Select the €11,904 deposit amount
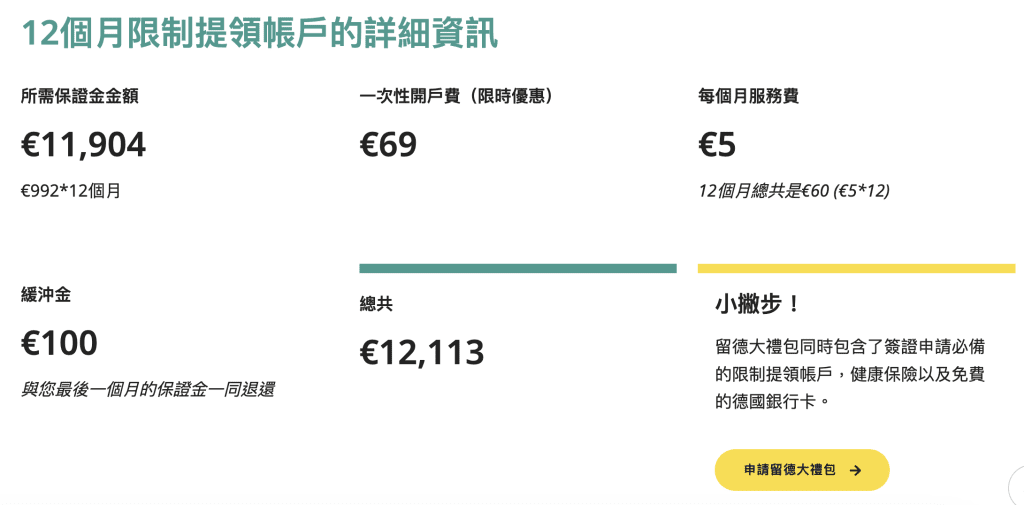This screenshot has height=505, width=1024. click(83, 145)
